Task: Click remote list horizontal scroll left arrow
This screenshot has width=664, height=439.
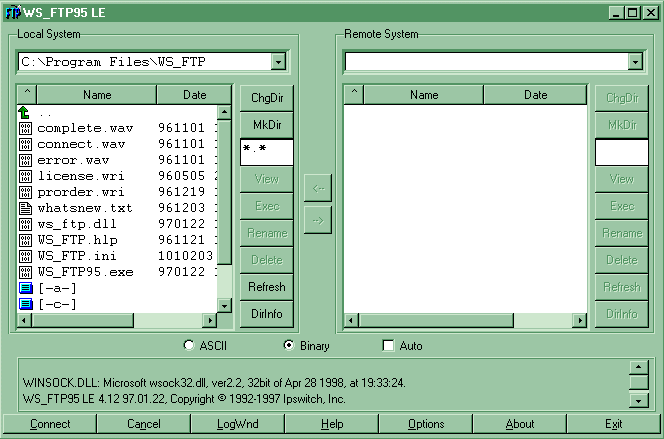Action: [351, 320]
